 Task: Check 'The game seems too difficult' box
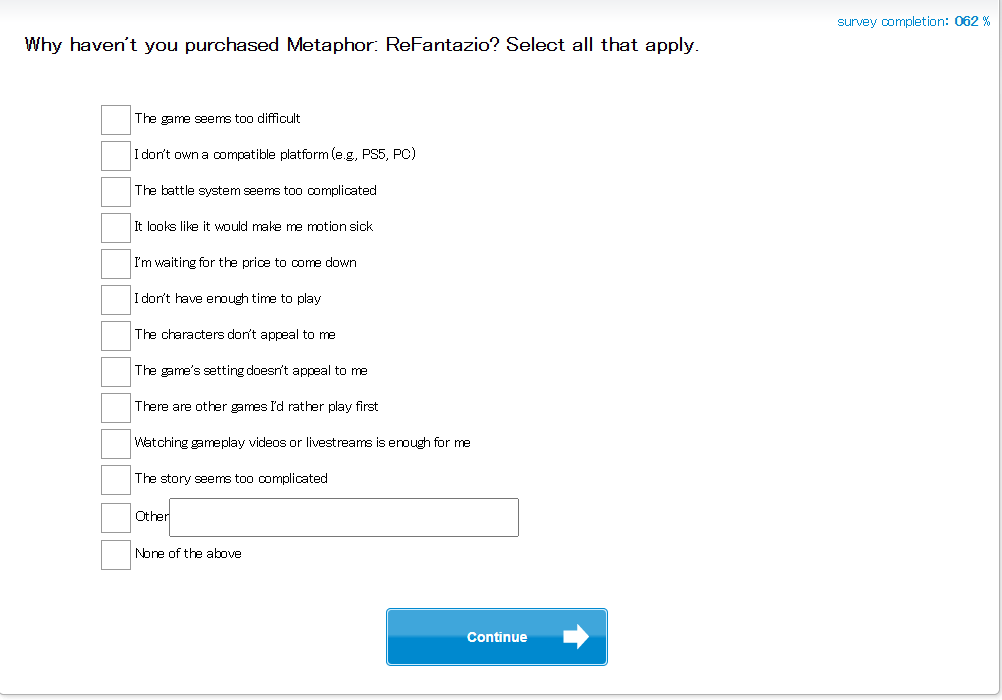[116, 120]
